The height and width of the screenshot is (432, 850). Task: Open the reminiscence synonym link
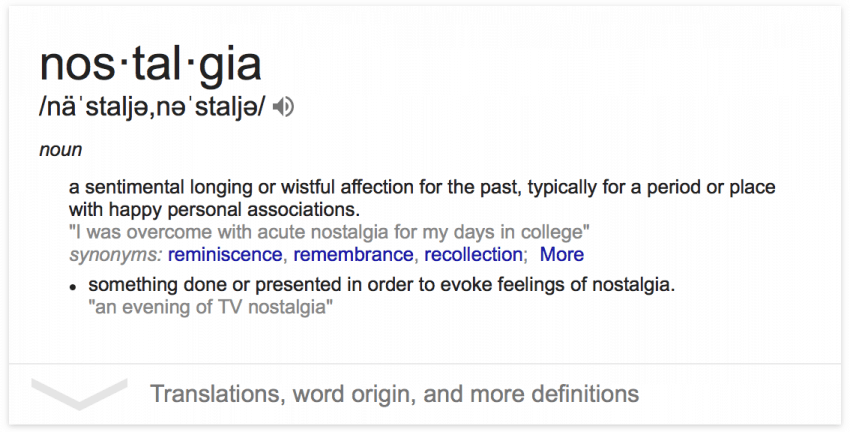(225, 254)
